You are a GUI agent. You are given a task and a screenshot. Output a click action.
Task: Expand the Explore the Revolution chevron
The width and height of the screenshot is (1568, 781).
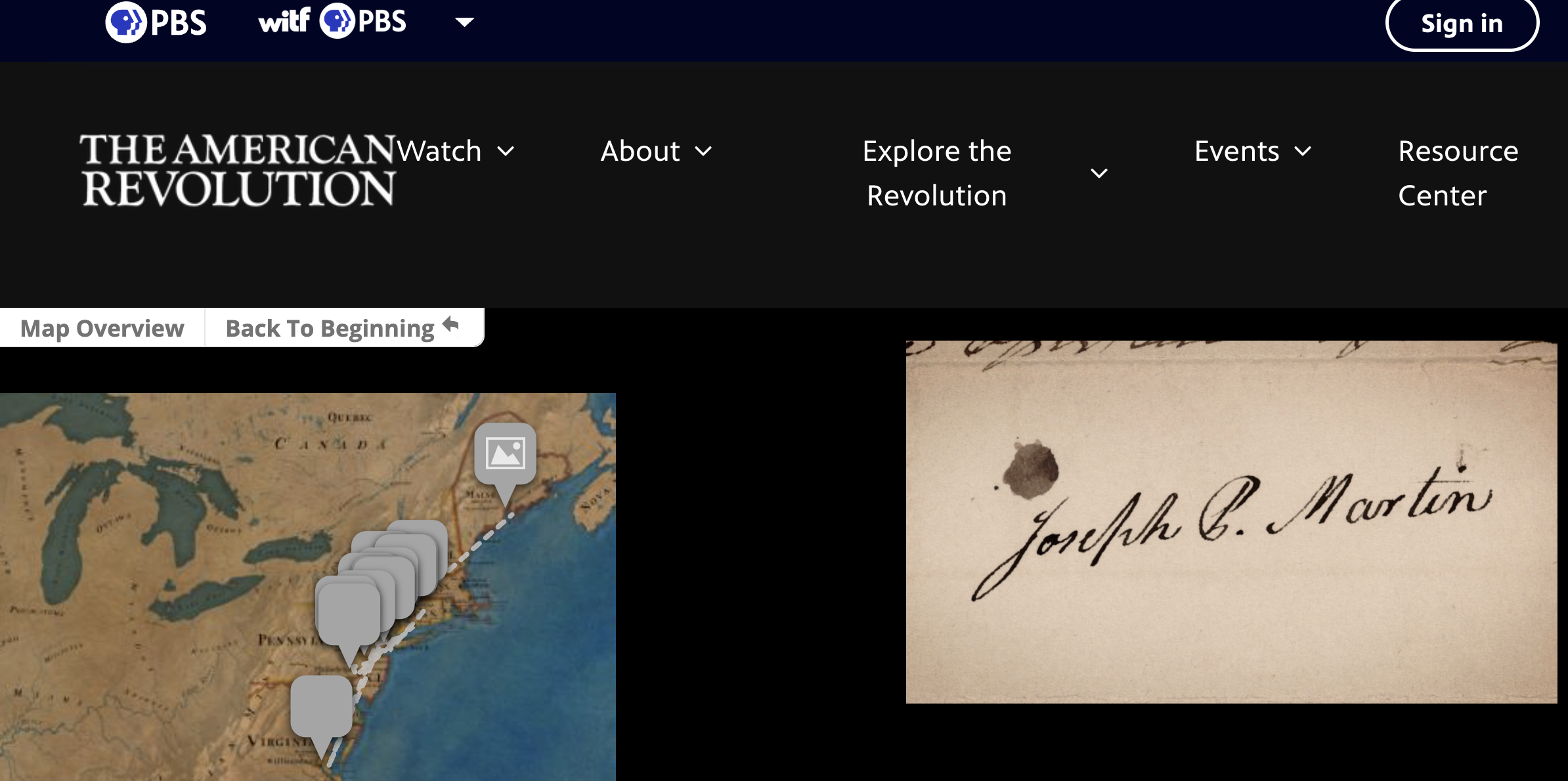1099,173
